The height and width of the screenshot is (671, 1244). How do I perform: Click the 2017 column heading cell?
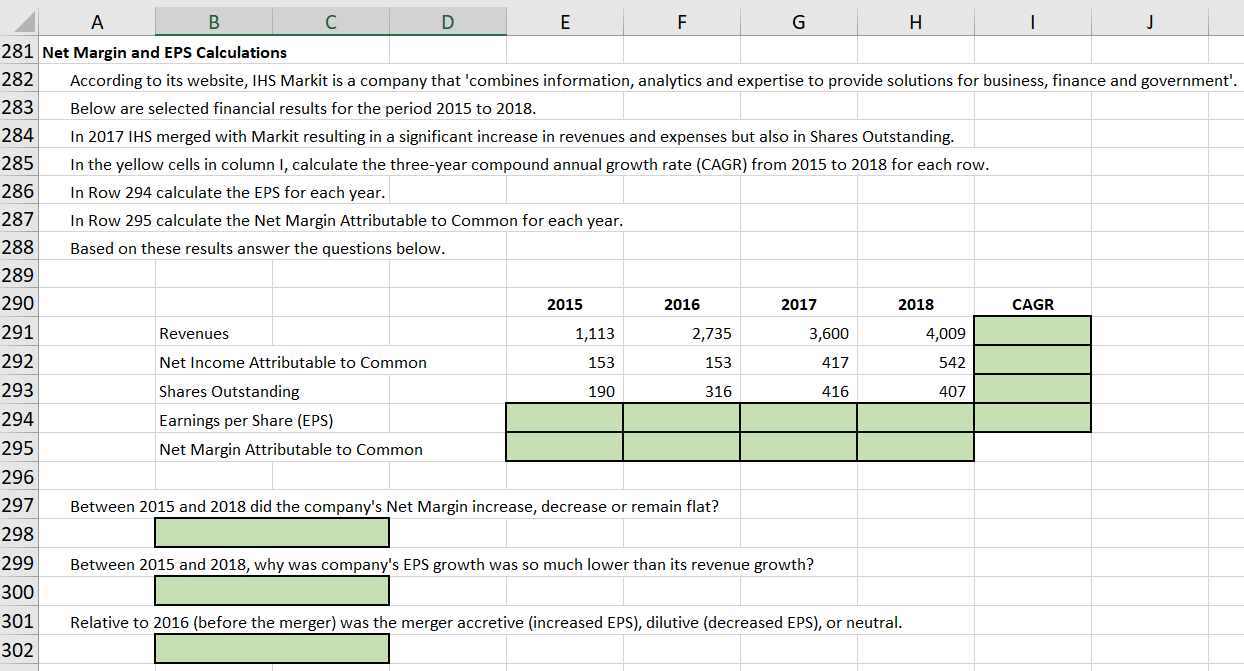(797, 304)
